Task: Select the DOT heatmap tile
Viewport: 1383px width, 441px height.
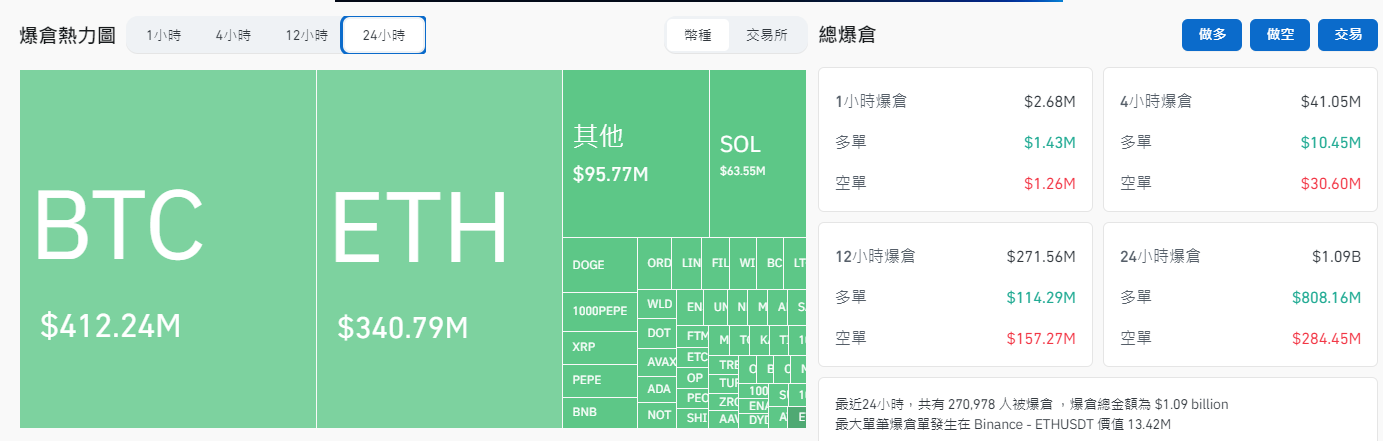Action: tap(658, 333)
